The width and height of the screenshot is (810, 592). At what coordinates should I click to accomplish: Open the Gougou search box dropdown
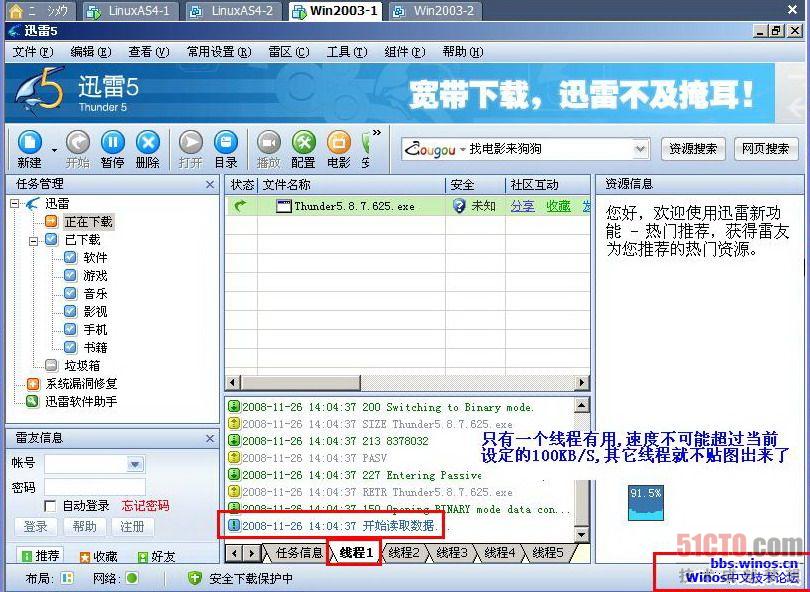pyautogui.click(x=640, y=149)
